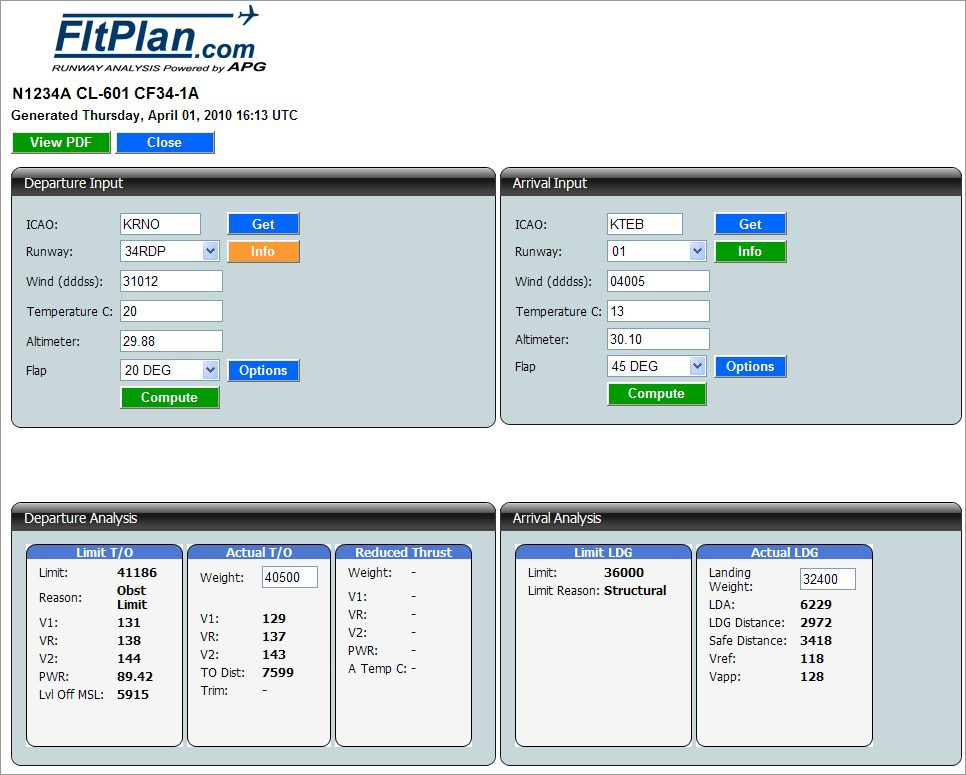The width and height of the screenshot is (966, 775).
Task: Click Landing Weight field 32400
Action: (827, 579)
